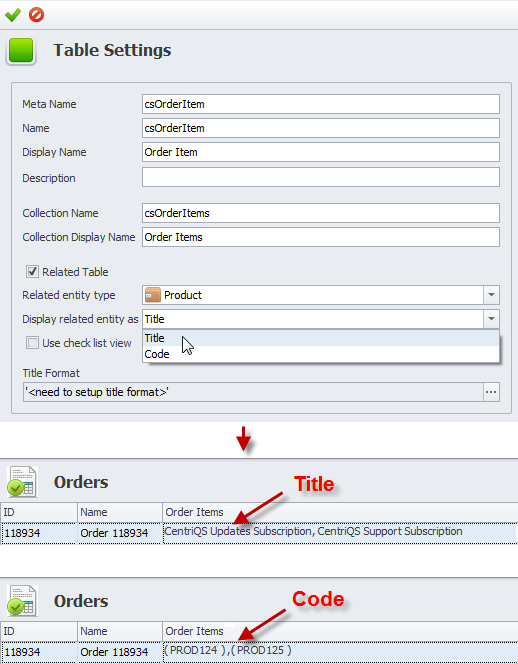Click the green checkmark apply icon
Screen dimensions: 518x664
tap(13, 15)
